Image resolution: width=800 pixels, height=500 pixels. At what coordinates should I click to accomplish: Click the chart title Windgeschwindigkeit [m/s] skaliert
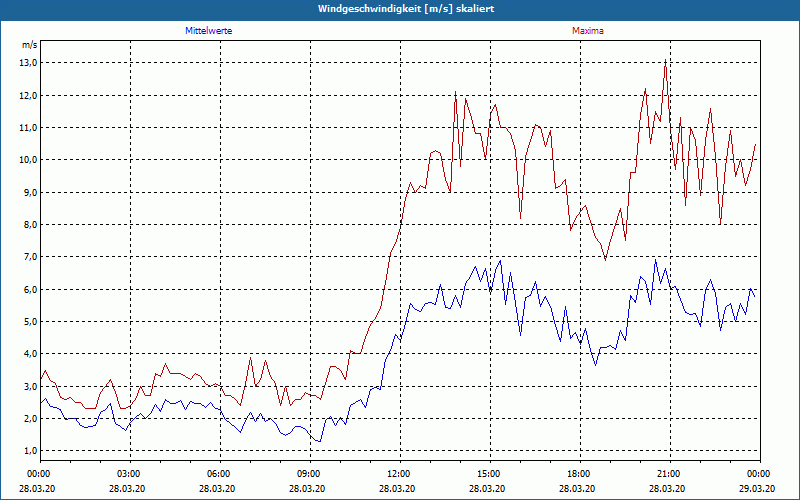click(x=406, y=9)
